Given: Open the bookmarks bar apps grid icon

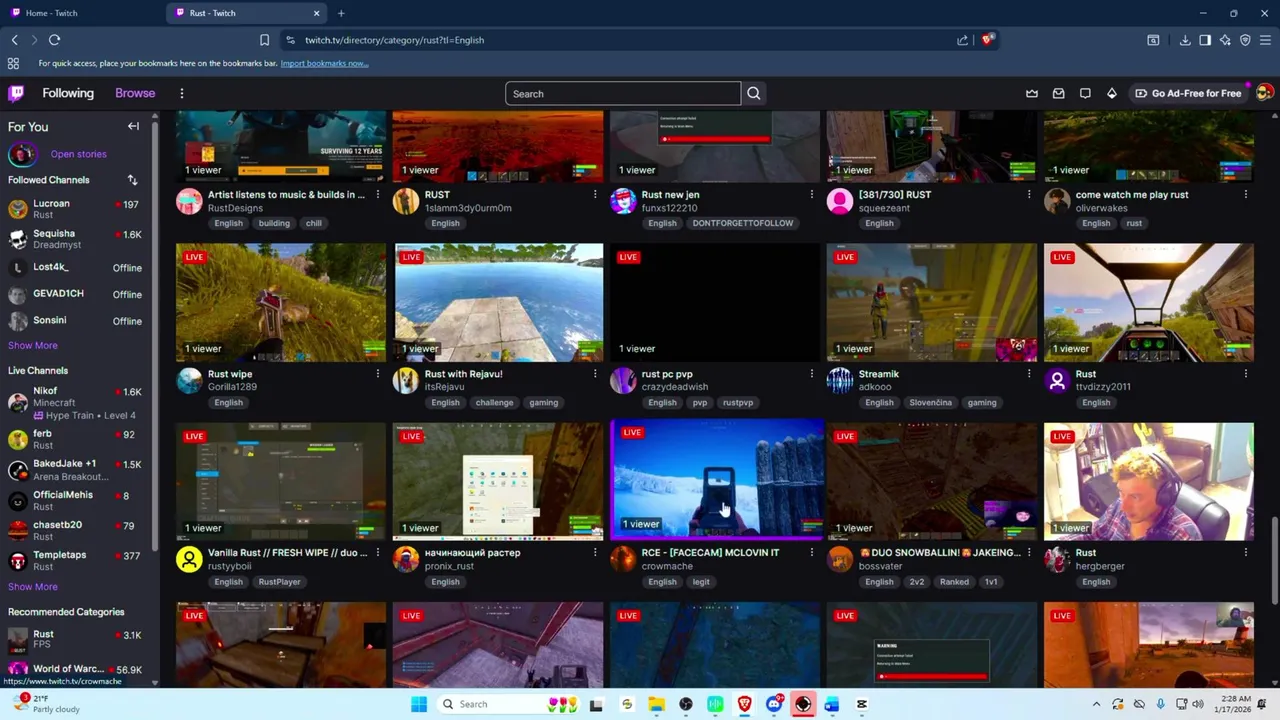Looking at the screenshot, I should 13,63.
